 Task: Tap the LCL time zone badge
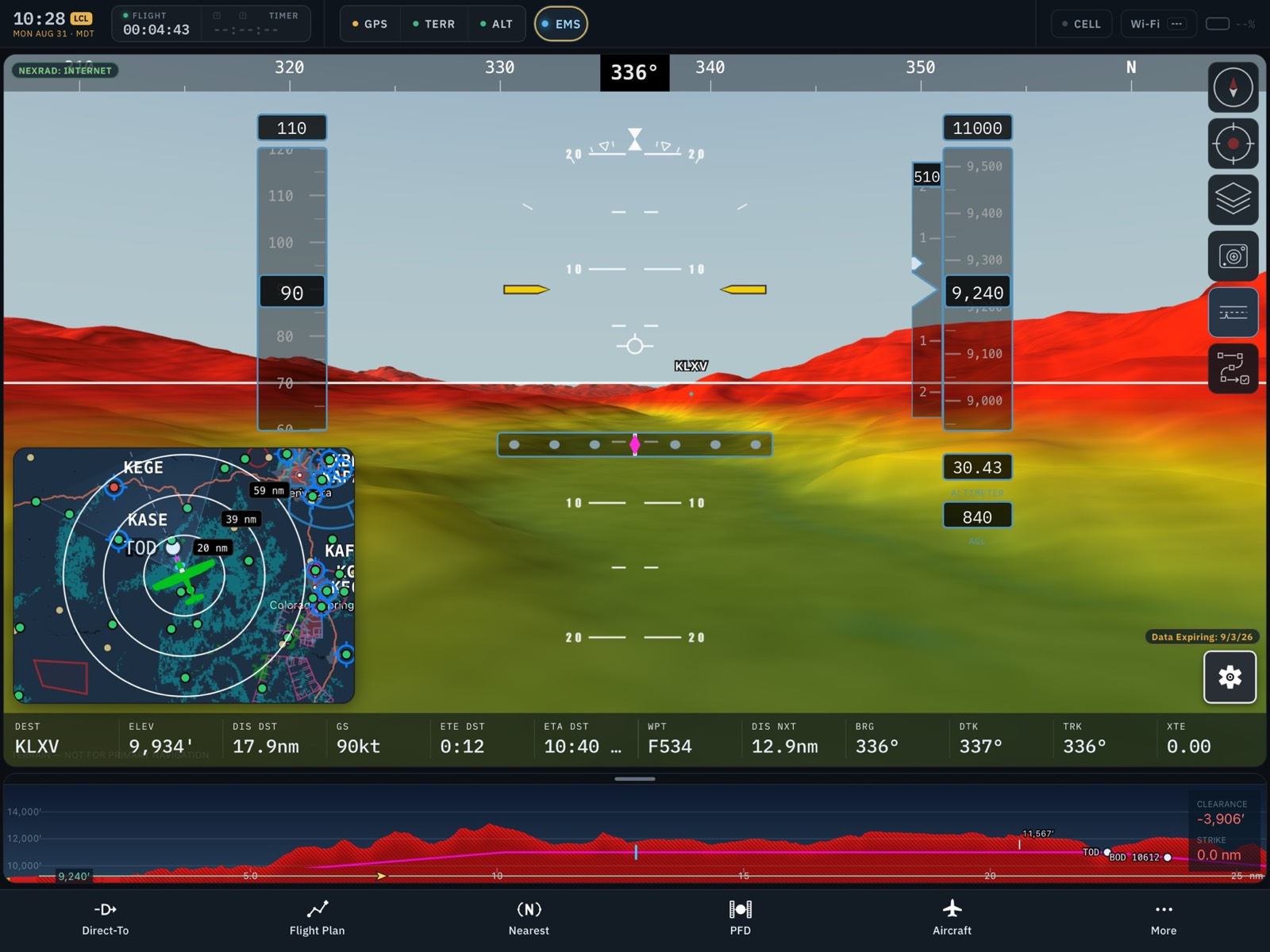[81, 18]
